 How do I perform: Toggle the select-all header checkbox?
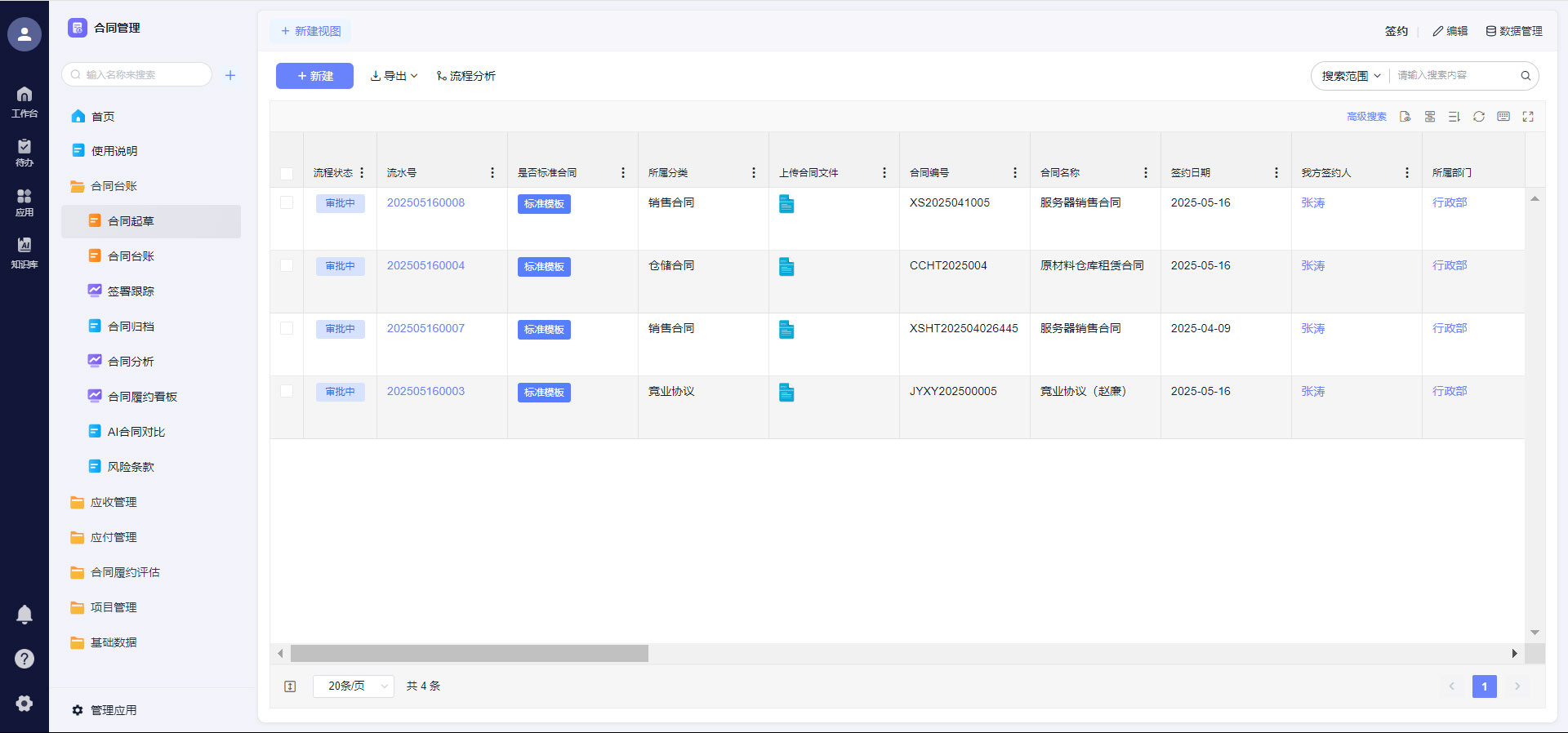[287, 173]
